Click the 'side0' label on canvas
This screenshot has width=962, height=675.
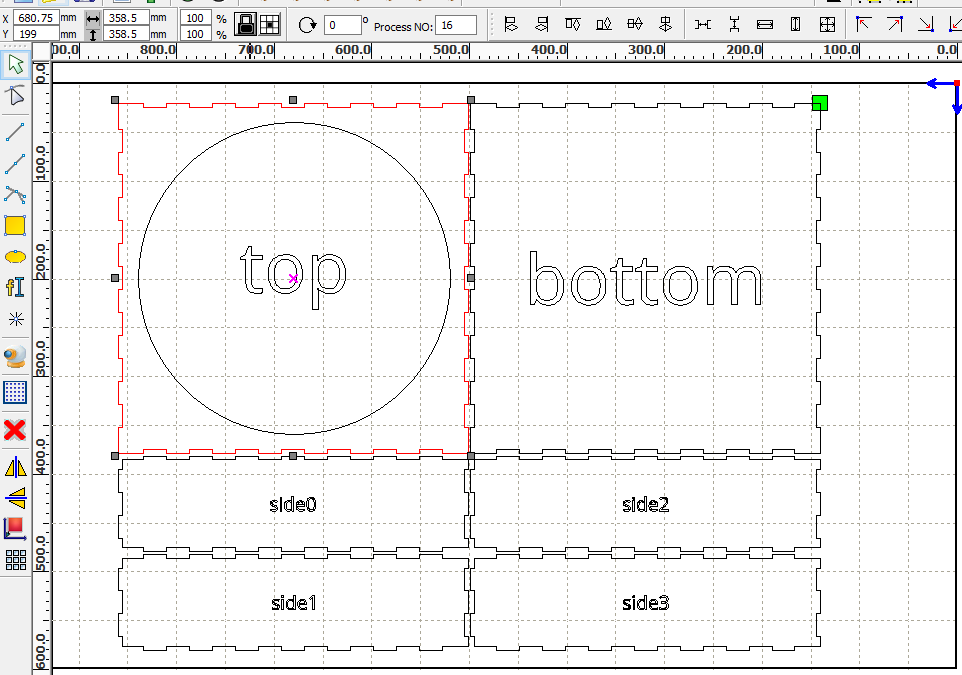click(x=293, y=504)
